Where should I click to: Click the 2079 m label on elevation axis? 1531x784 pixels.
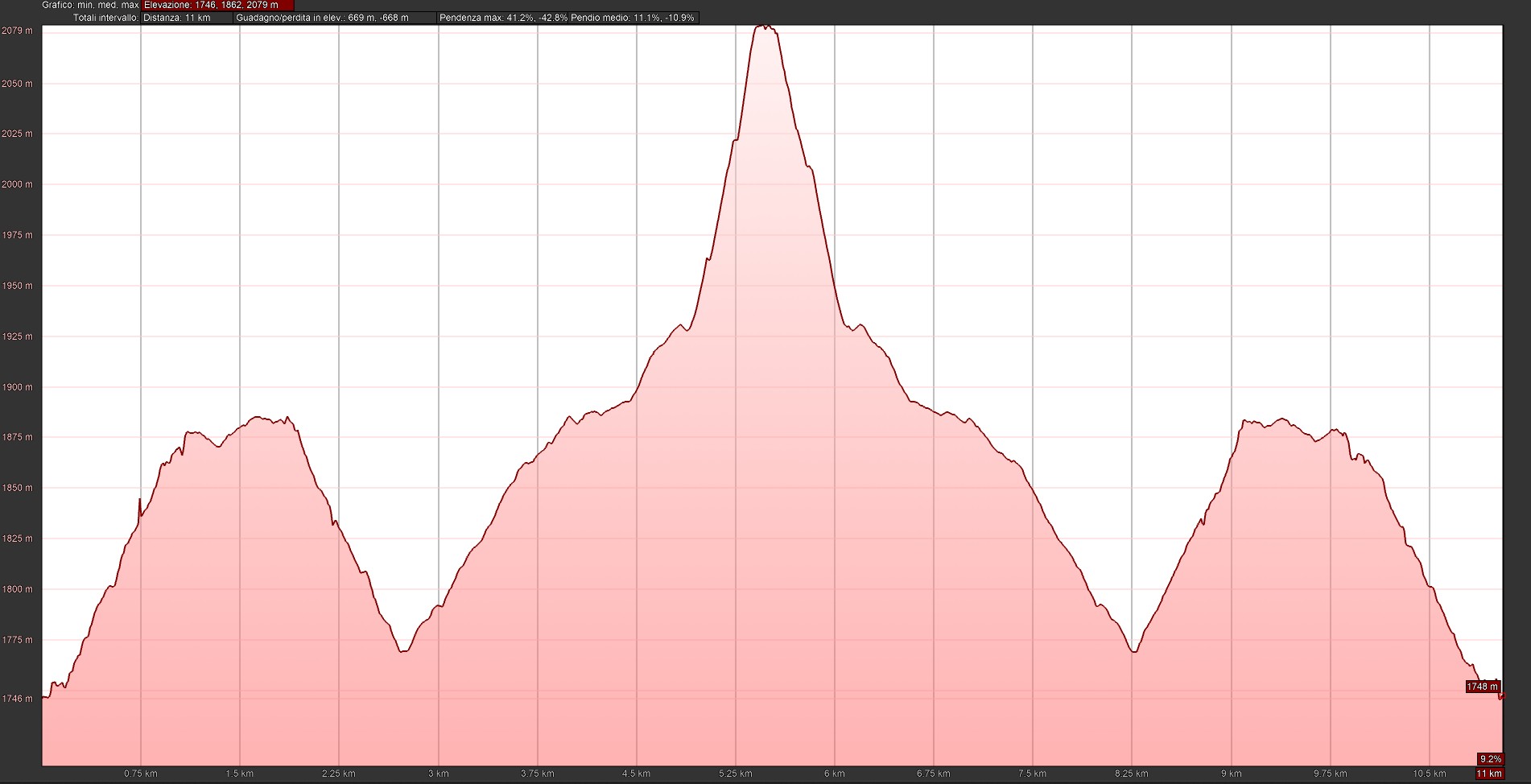pos(17,31)
